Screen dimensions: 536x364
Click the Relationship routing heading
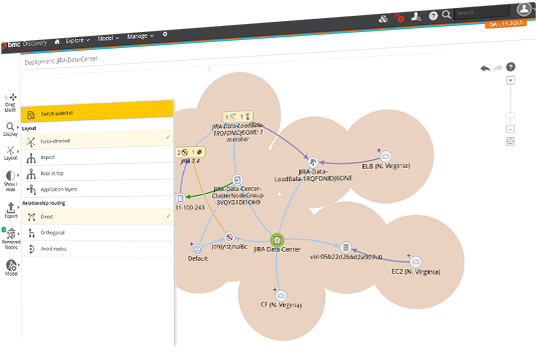pos(44,203)
